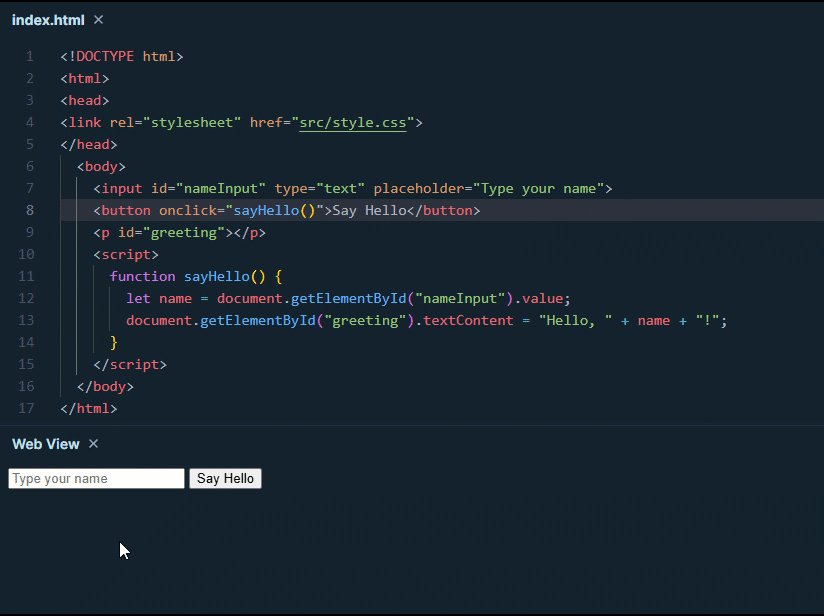Click the placeholder "Type your name" string in code

(x=539, y=189)
